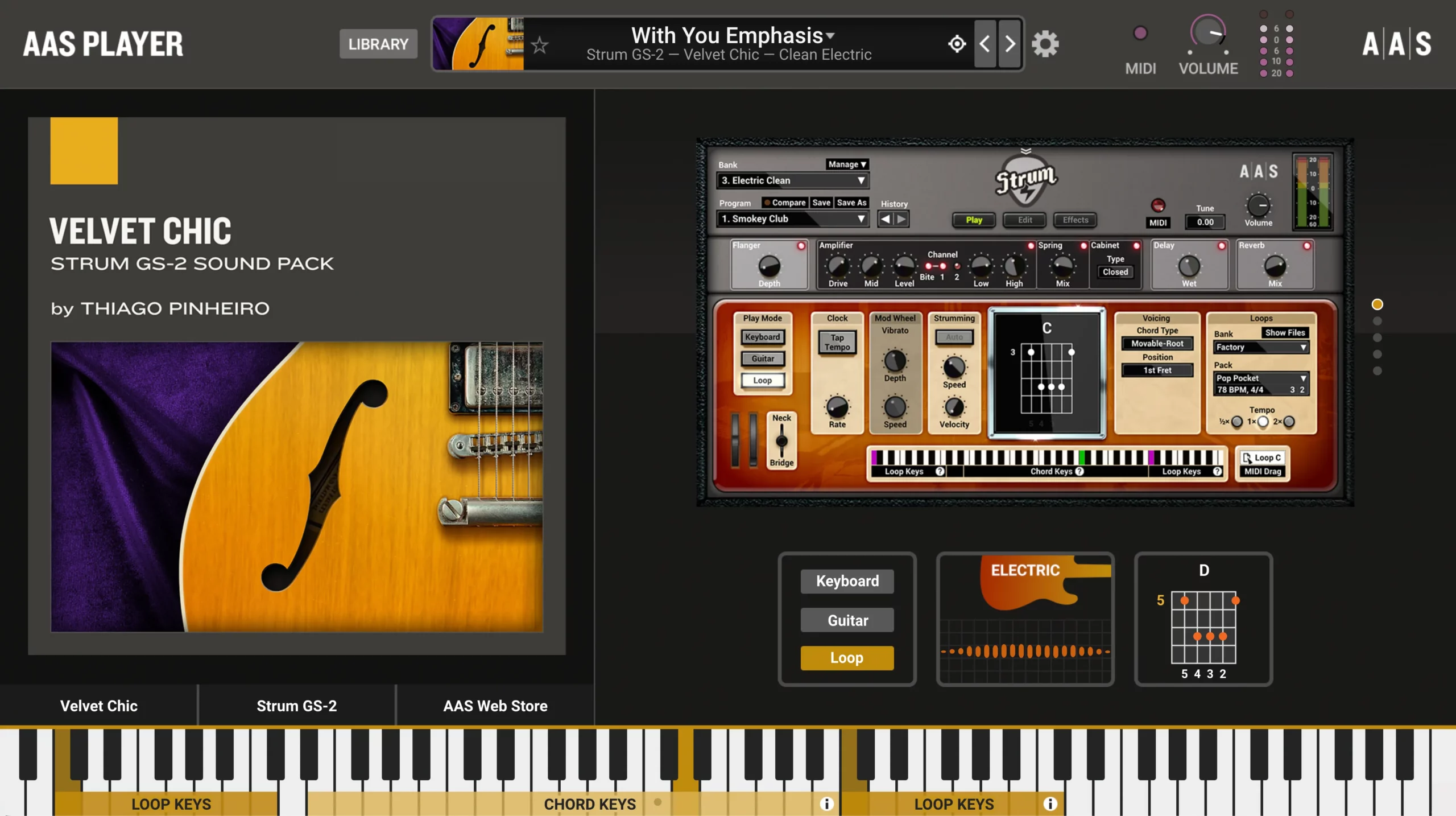This screenshot has height=816, width=1456.
Task: Select the 2x tempo radio button
Action: point(1289,422)
